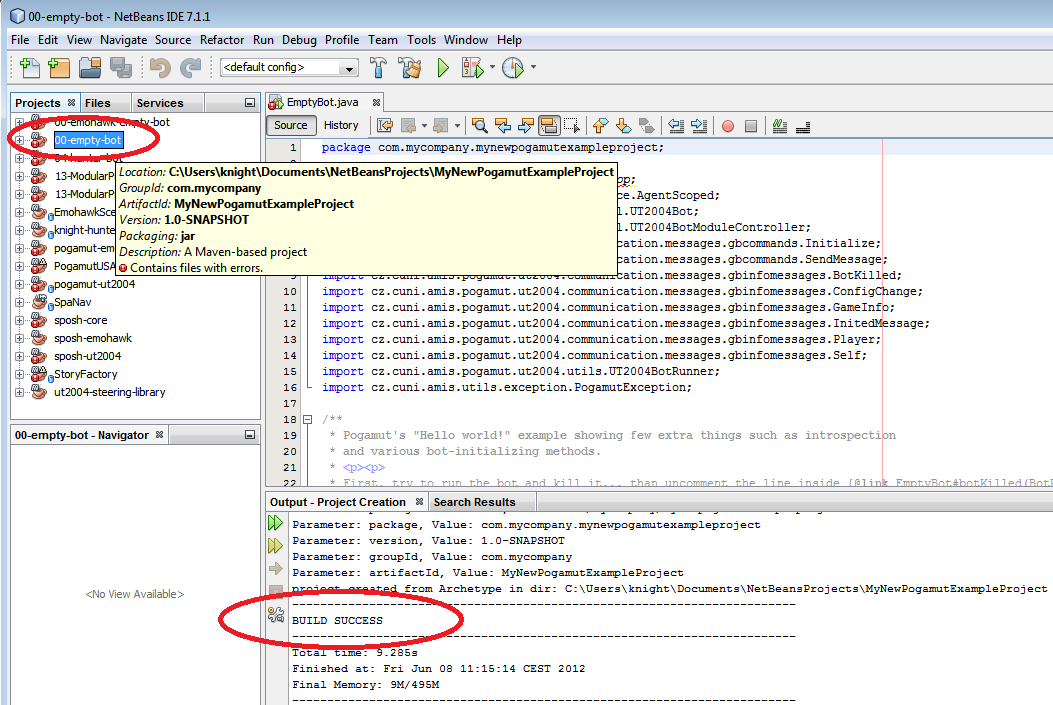This screenshot has width=1053, height=705.
Task: Minimize the Navigator panel
Action: [250, 435]
